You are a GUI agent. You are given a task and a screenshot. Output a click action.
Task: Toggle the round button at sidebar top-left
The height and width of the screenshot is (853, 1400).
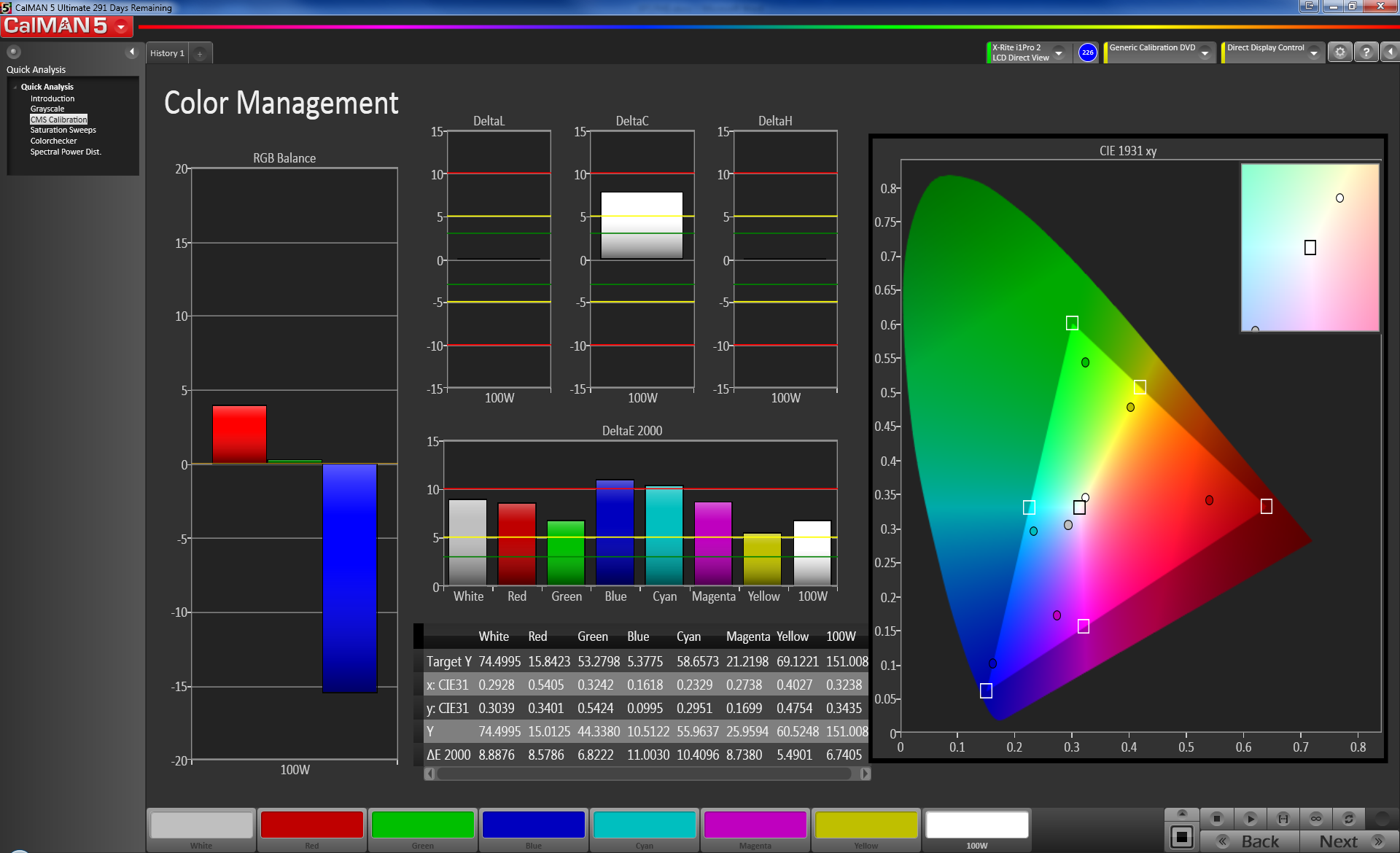(x=13, y=52)
